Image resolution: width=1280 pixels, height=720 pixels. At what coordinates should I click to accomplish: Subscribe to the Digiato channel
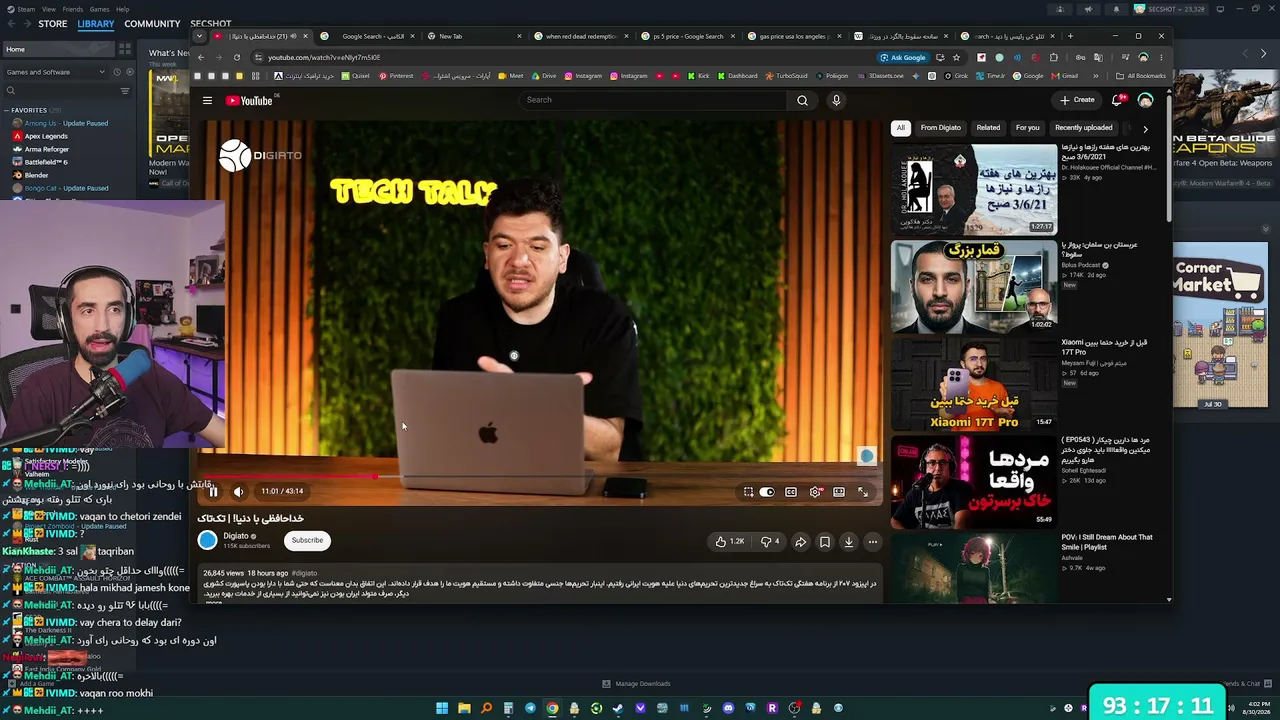307,540
